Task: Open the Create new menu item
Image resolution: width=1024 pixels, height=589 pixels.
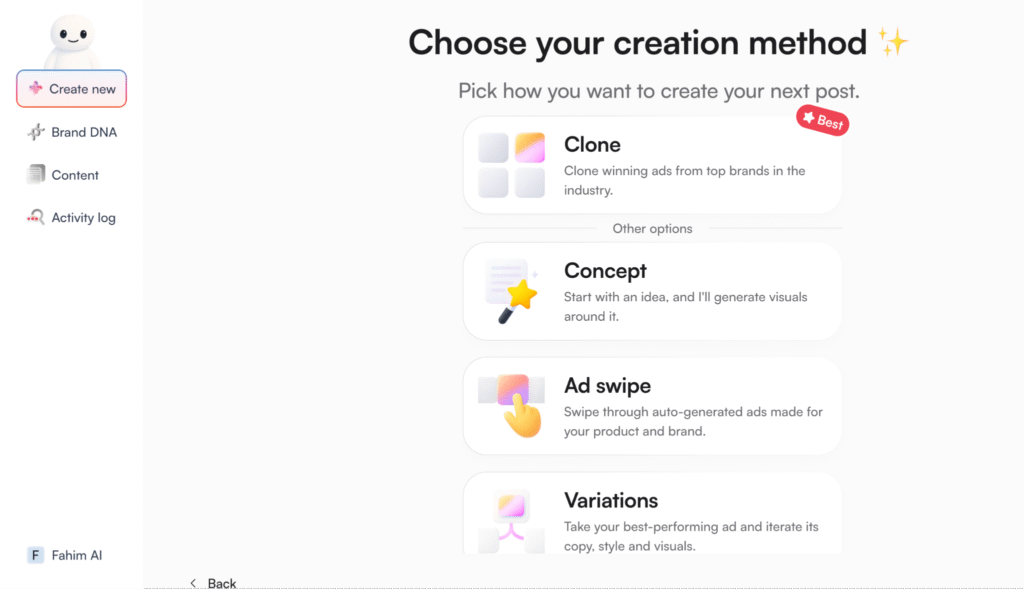Action: click(x=82, y=89)
